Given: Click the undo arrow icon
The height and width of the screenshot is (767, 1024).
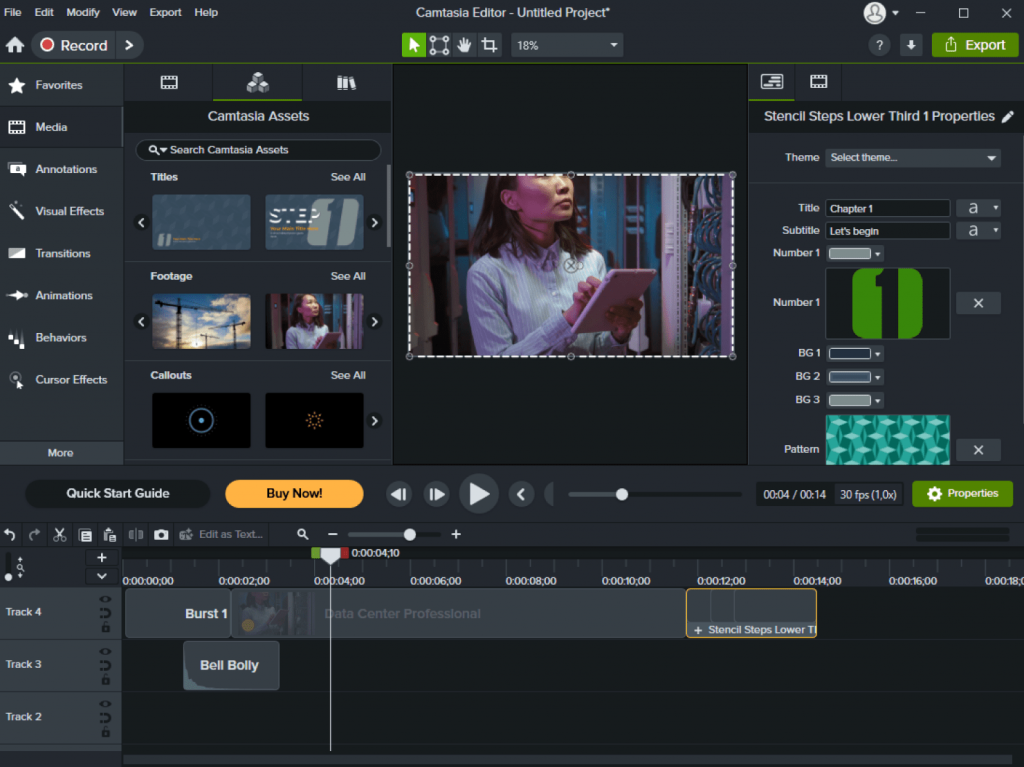Looking at the screenshot, I should click(10, 535).
